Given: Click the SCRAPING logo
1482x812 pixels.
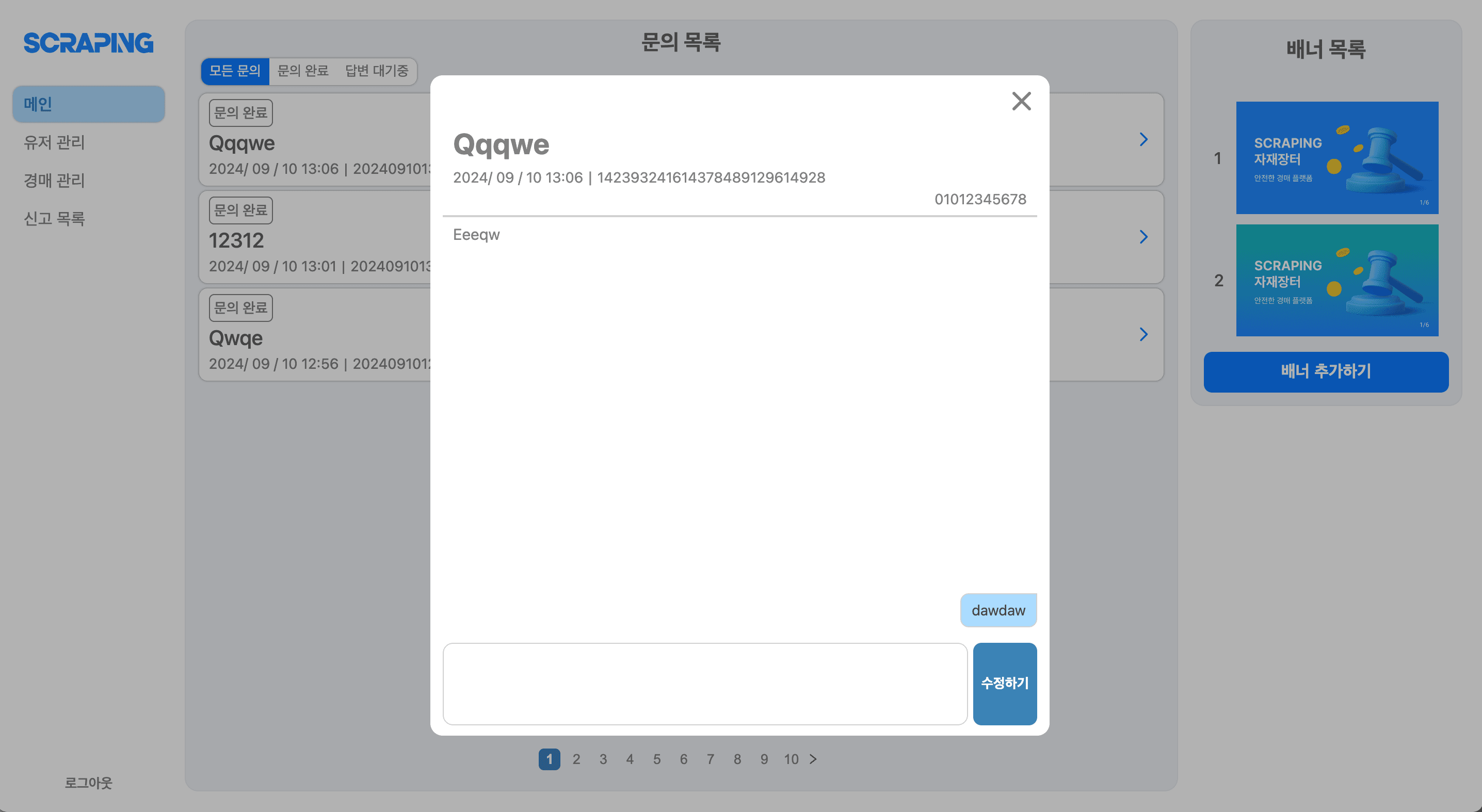Looking at the screenshot, I should coord(88,43).
